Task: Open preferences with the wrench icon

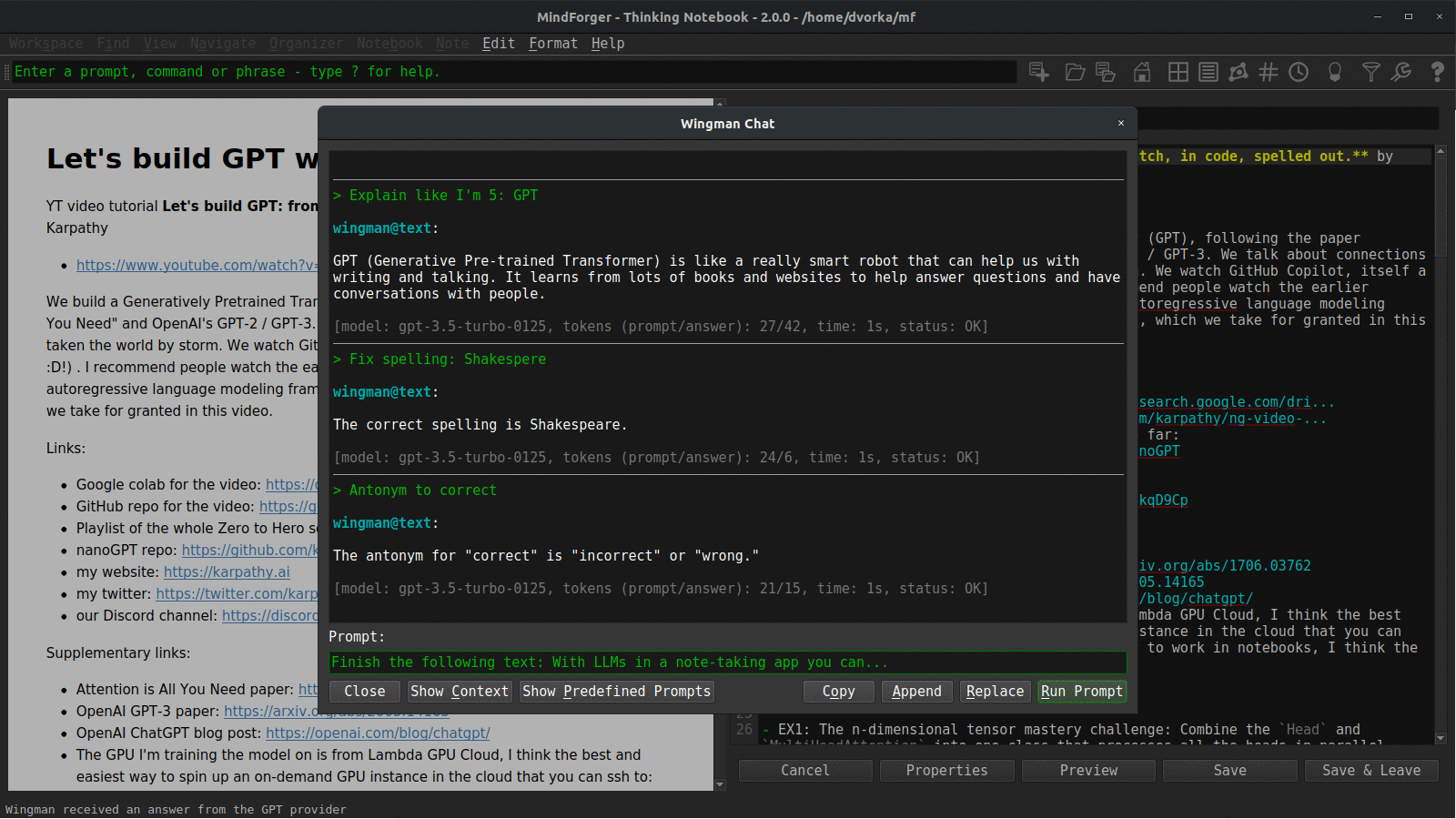Action: pyautogui.click(x=1401, y=72)
